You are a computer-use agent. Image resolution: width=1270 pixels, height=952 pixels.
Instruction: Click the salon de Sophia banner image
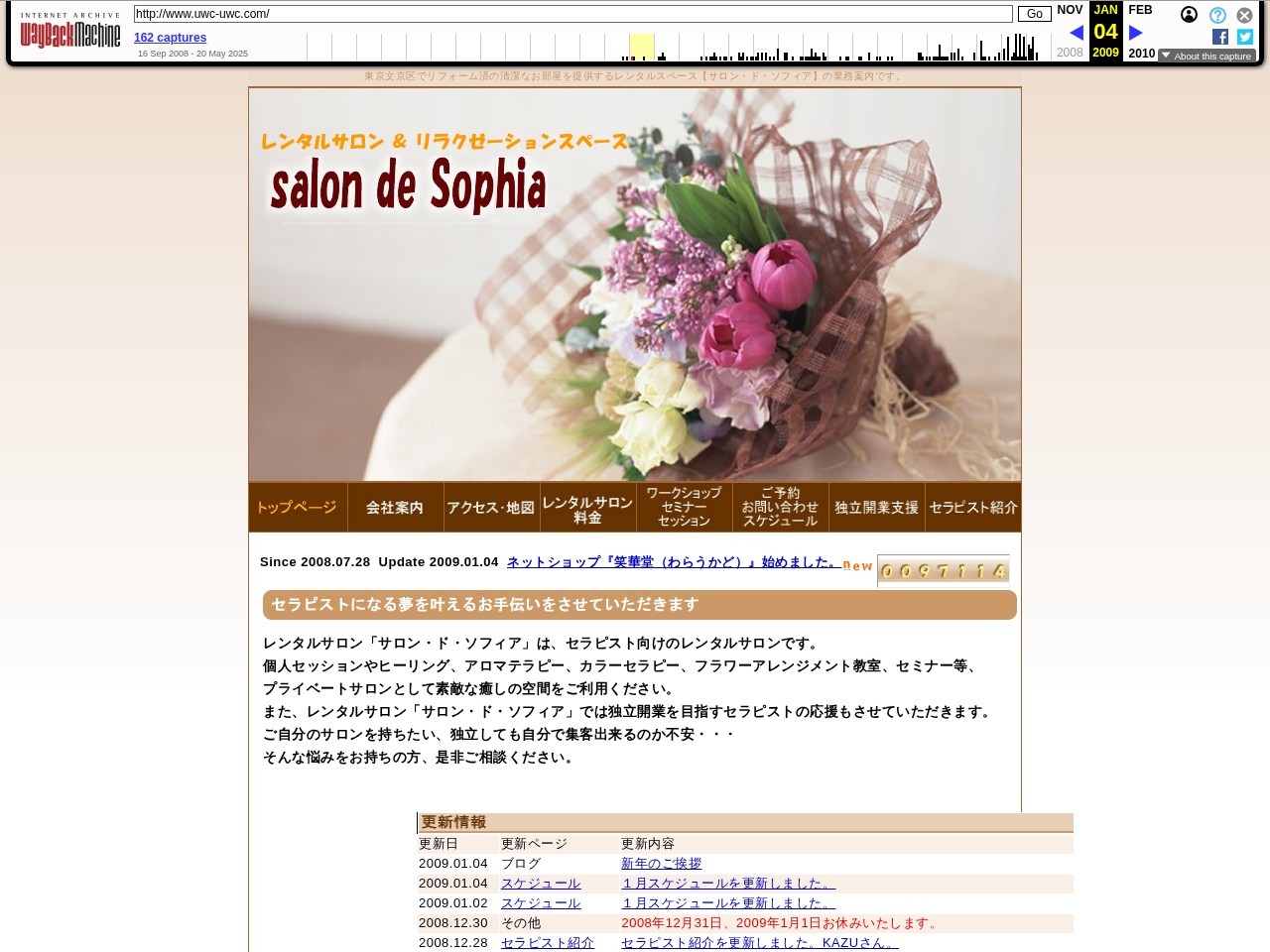tap(635, 285)
